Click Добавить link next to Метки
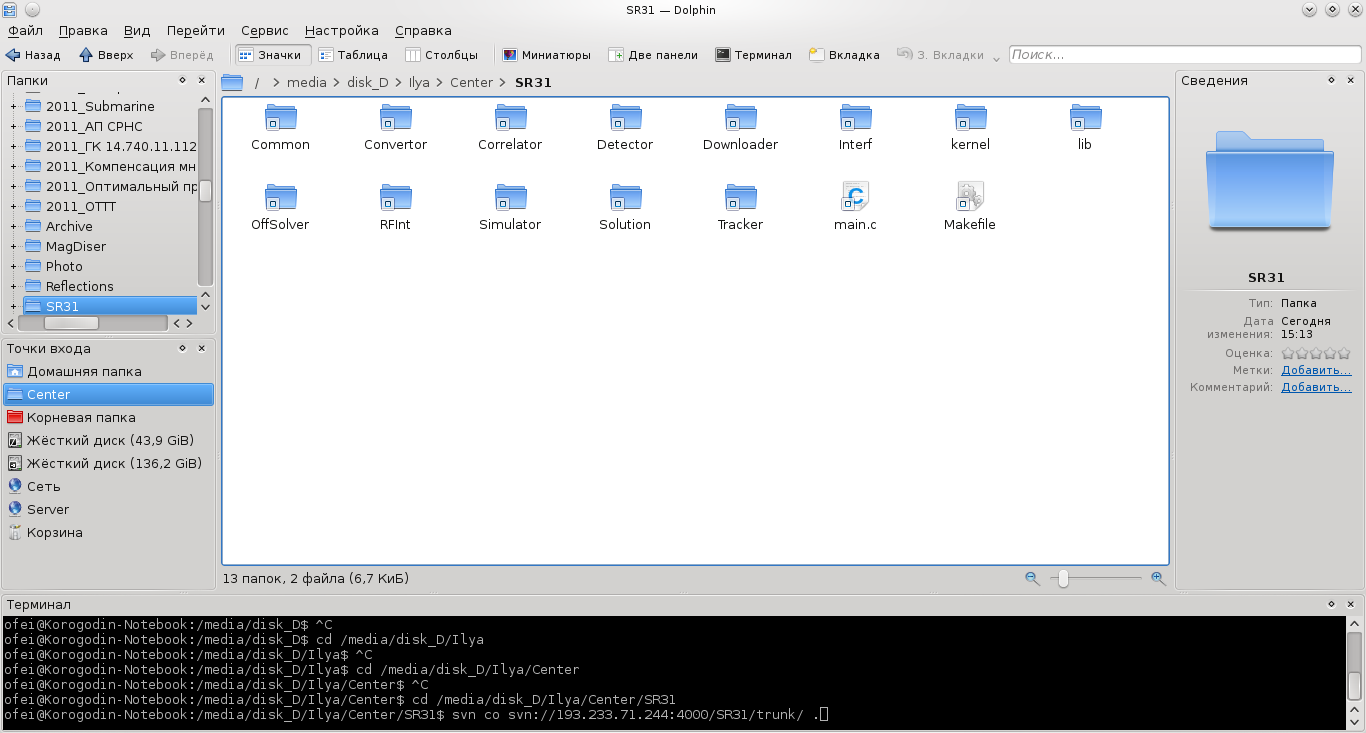 [1316, 370]
